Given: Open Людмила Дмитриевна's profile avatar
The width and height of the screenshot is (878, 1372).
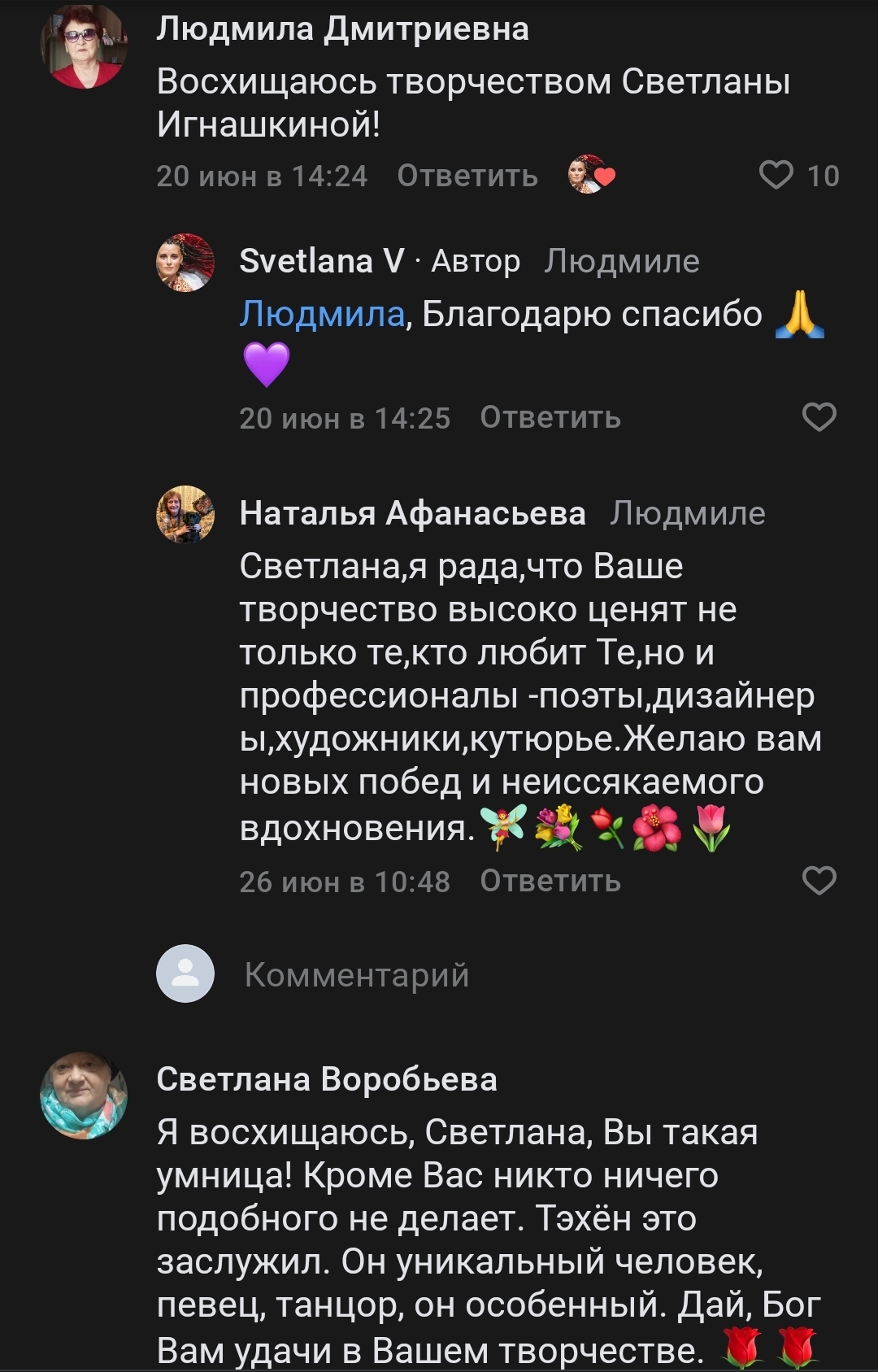Looking at the screenshot, I should (x=84, y=45).
